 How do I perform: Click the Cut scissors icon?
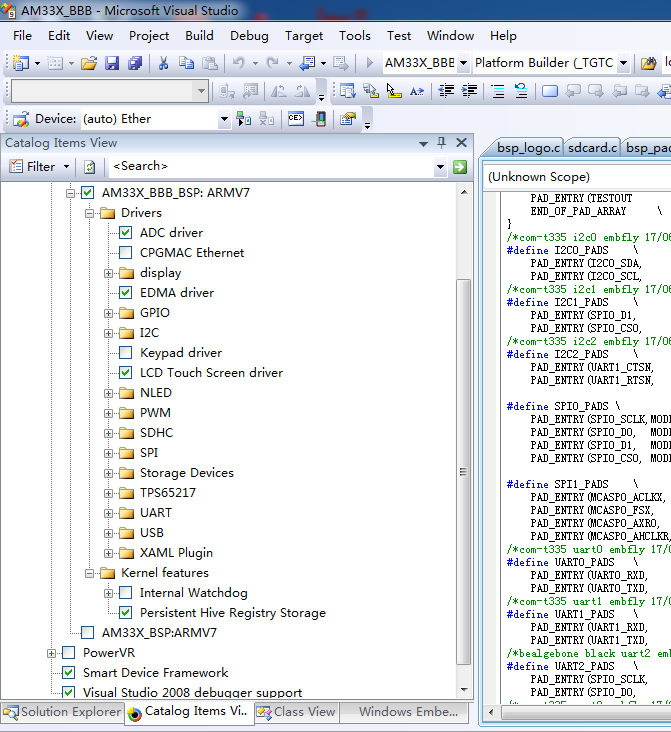pyautogui.click(x=164, y=63)
